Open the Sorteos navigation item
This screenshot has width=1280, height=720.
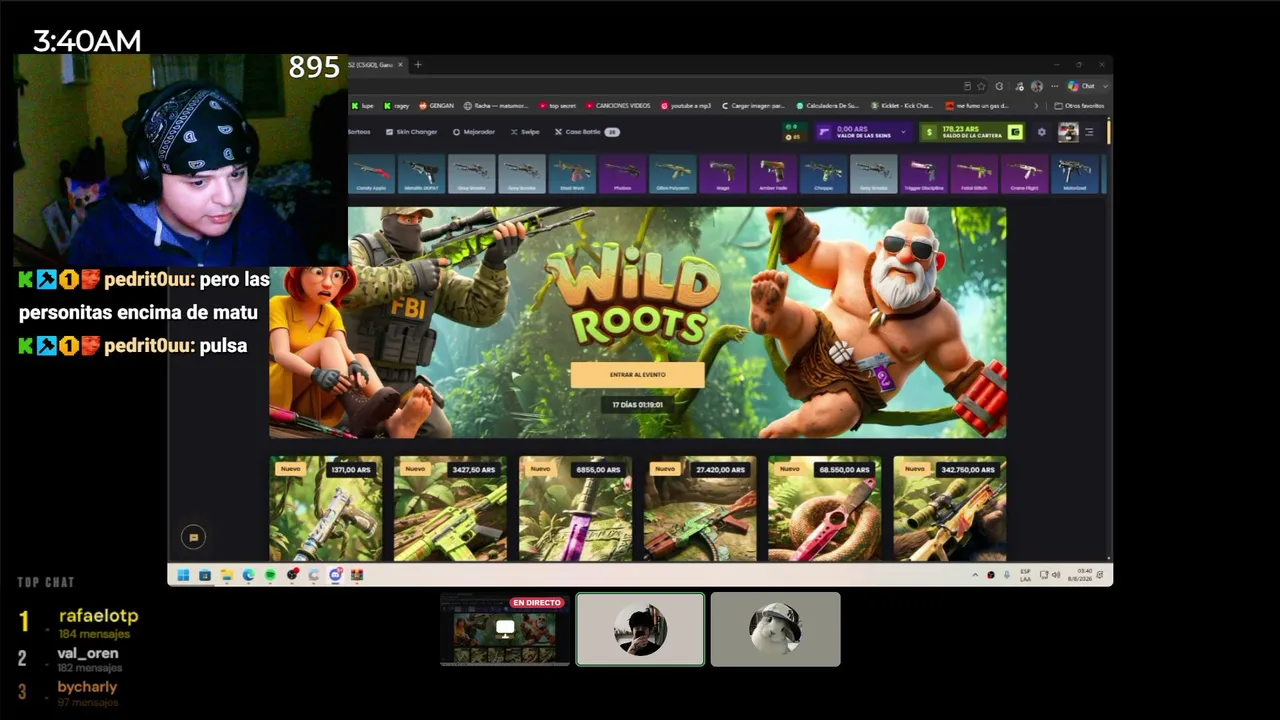click(x=359, y=132)
